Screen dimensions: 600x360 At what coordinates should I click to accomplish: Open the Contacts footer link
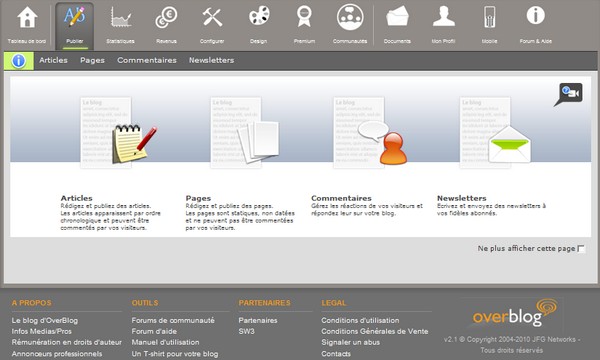click(x=336, y=354)
